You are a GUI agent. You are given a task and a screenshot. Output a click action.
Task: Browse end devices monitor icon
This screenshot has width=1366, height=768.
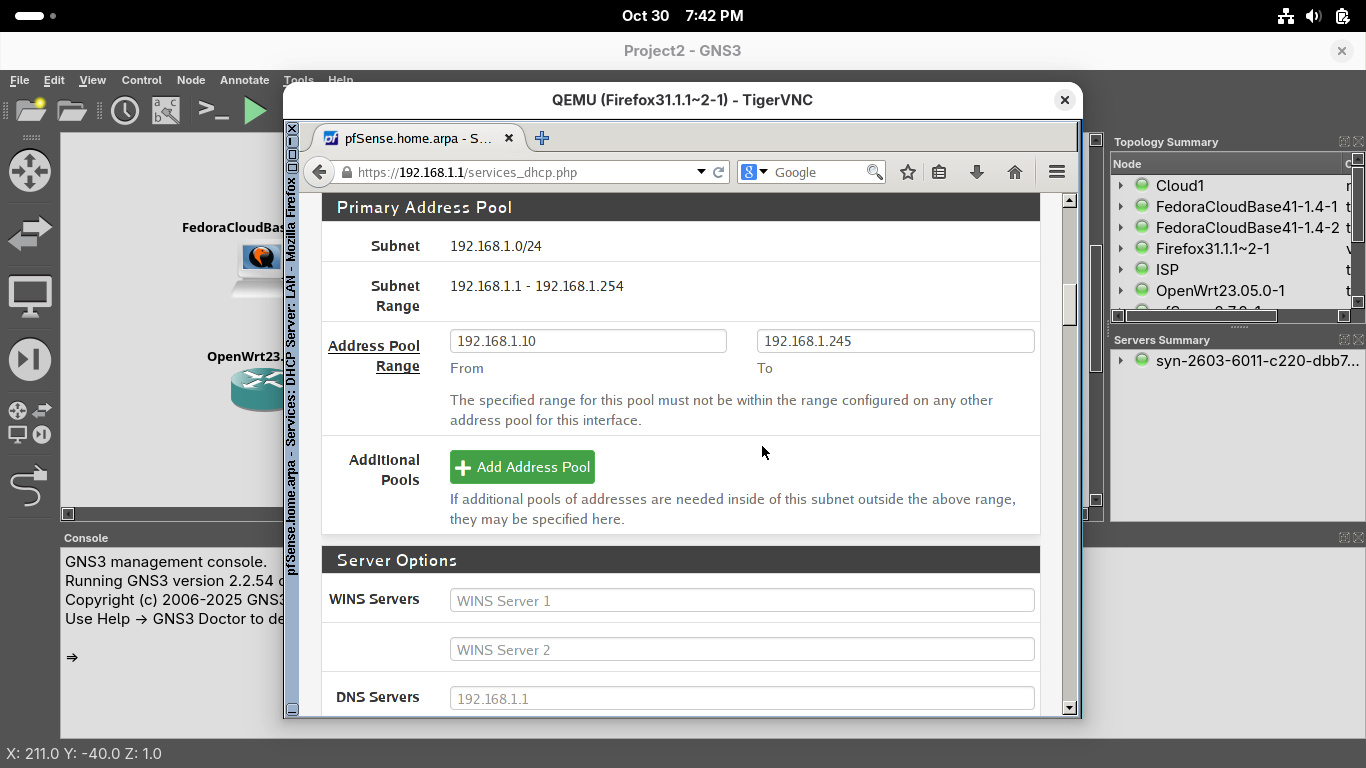[x=29, y=297]
